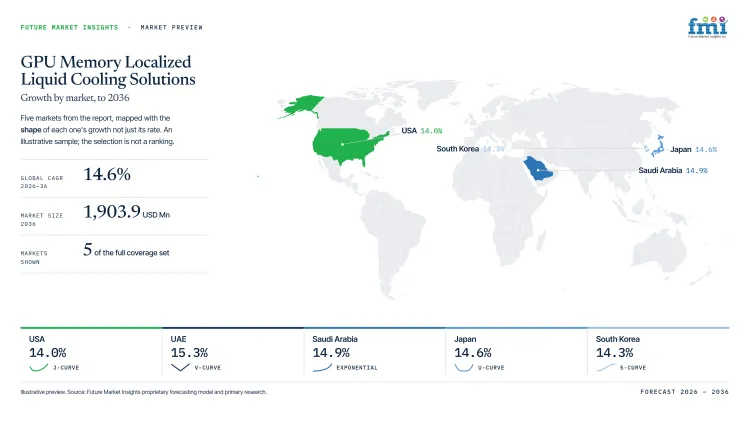Viewport: 750px width, 421px height.
Task: Click the Saudi Arabia exponential curve icon
Action: click(x=322, y=367)
